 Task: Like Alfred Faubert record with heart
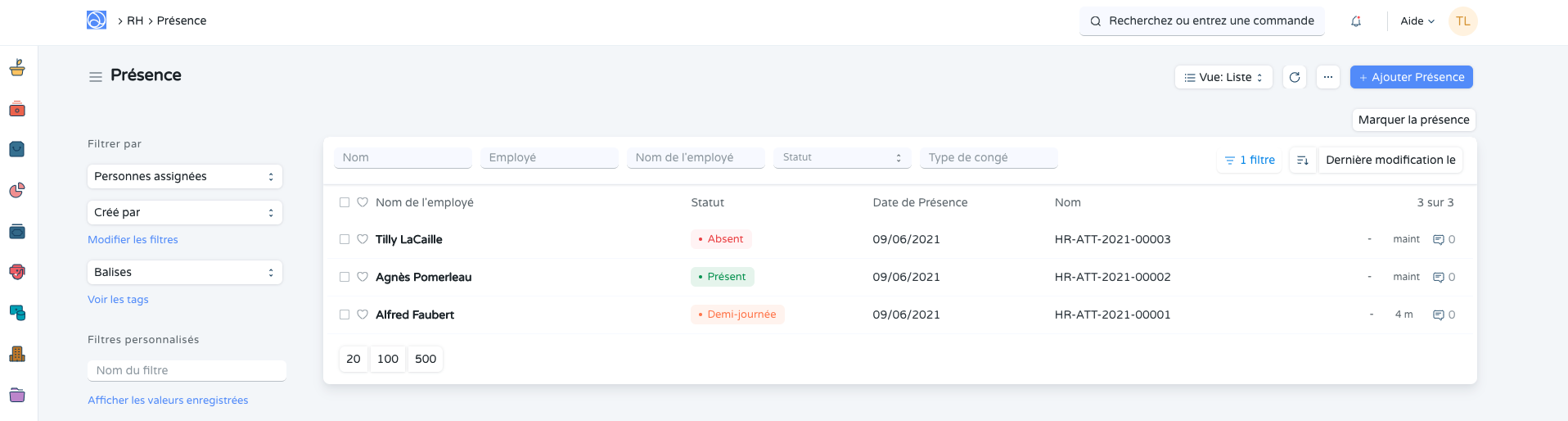(x=363, y=315)
